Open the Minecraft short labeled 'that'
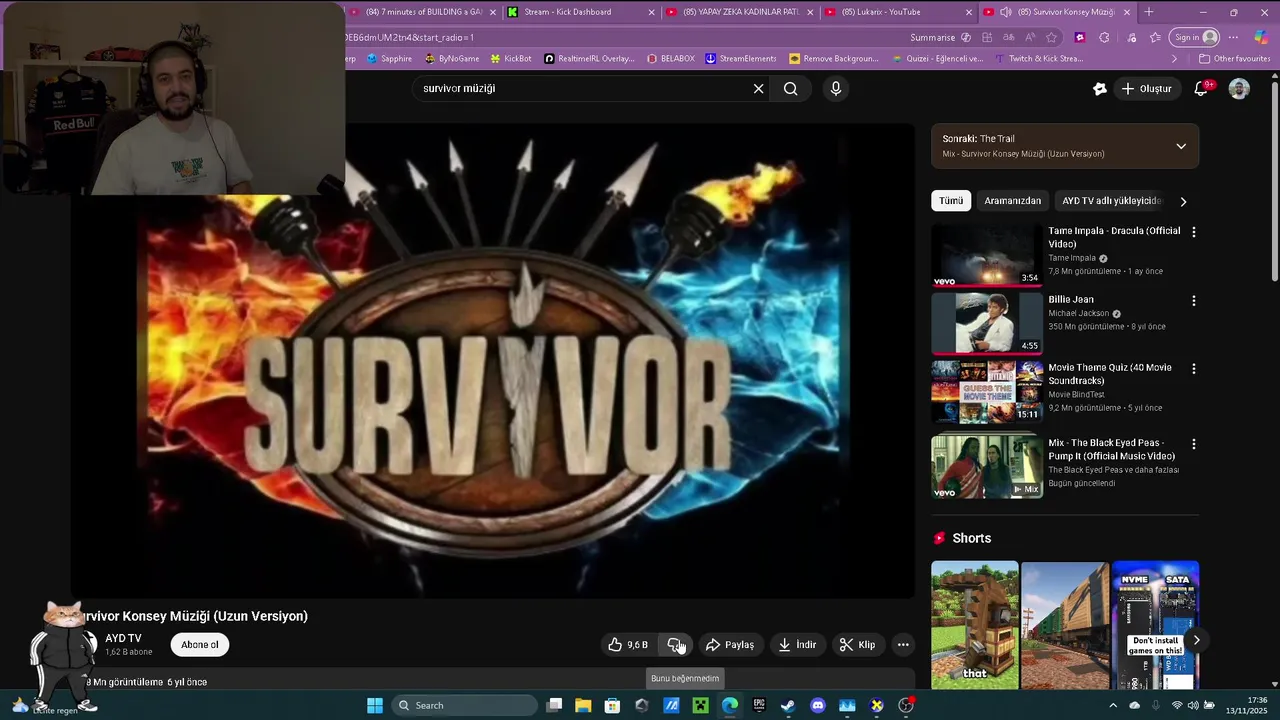 tap(975, 625)
